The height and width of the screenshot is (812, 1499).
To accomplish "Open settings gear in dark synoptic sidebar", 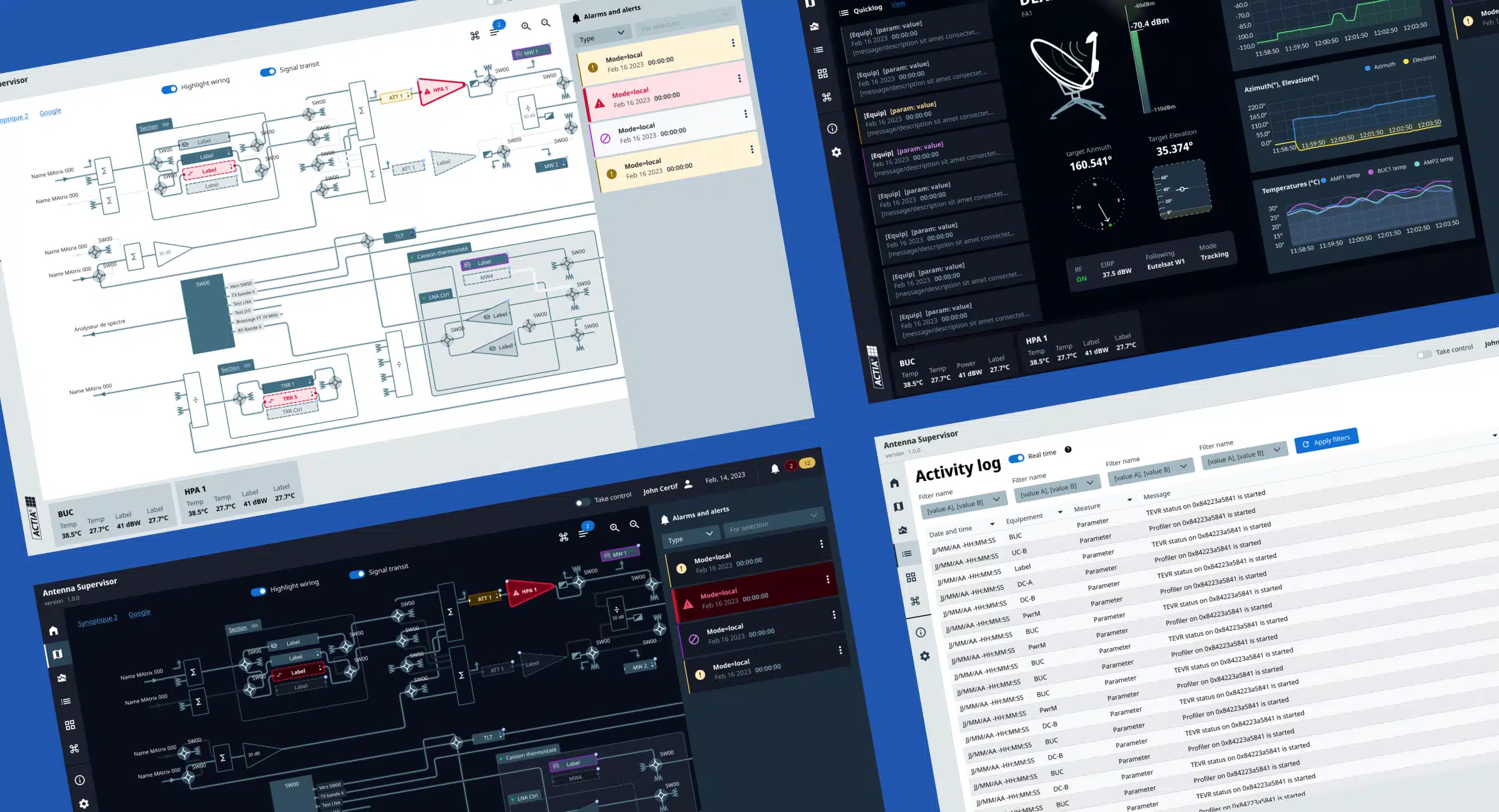I will coord(84,803).
